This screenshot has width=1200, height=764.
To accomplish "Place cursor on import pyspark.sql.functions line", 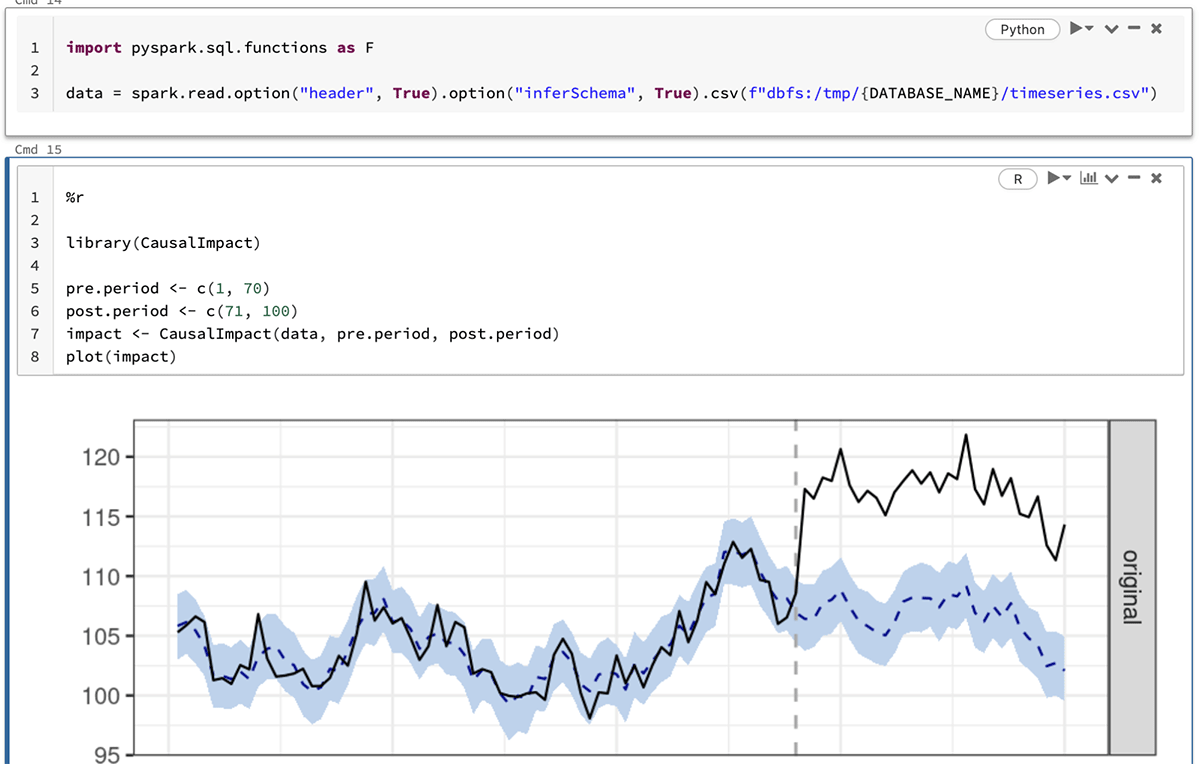I will point(220,47).
